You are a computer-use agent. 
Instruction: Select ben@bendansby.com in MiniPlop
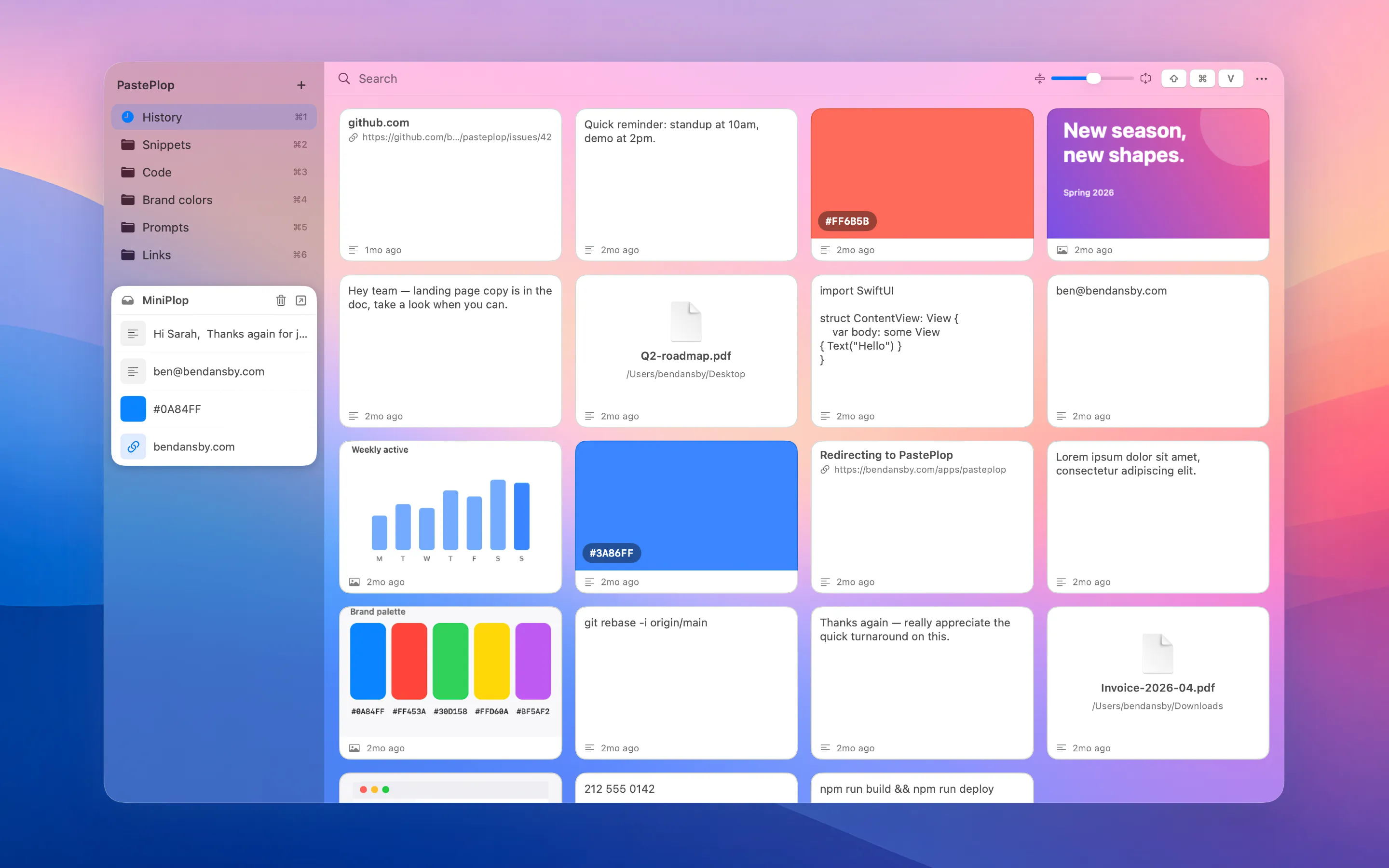coord(214,371)
